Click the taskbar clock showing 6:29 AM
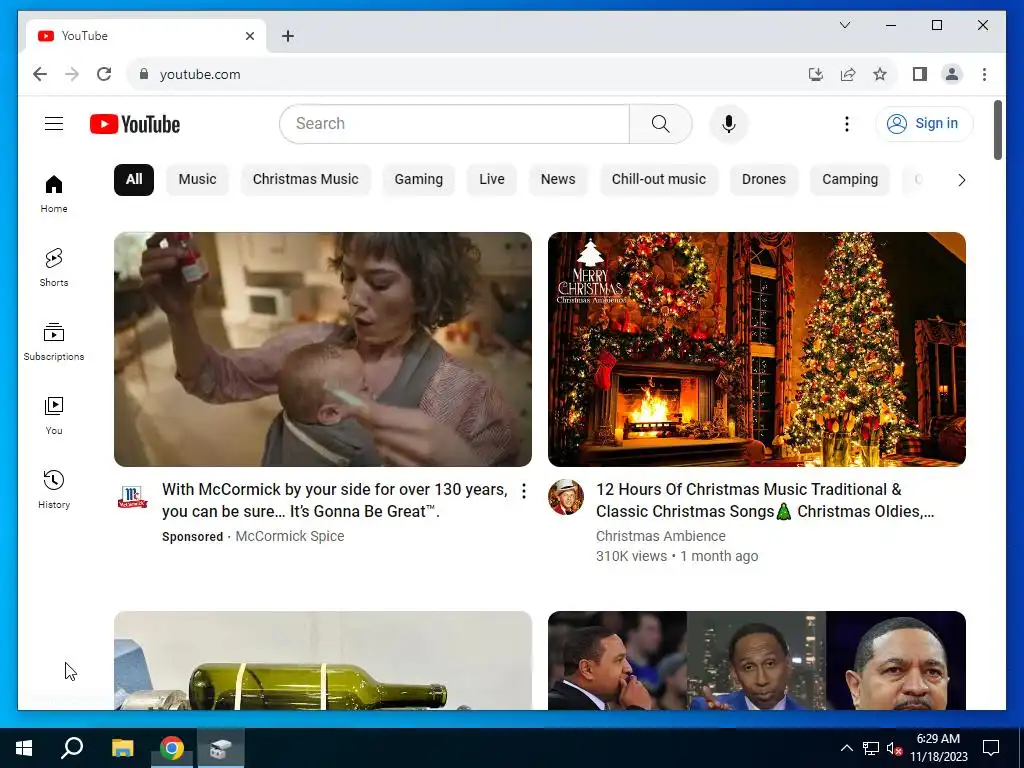This screenshot has width=1024, height=768. point(938,748)
